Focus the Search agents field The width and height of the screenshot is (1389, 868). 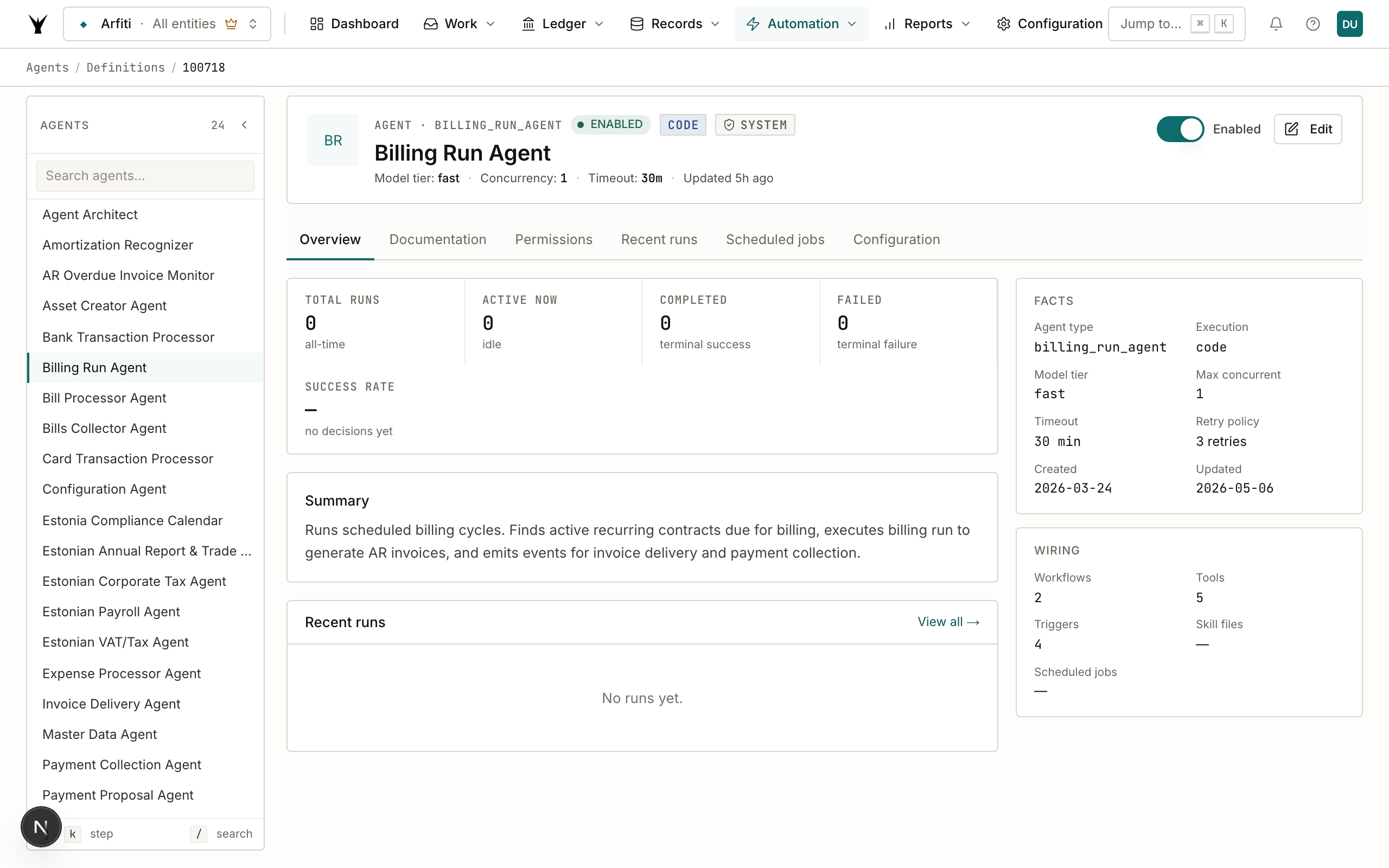pyautogui.click(x=145, y=176)
